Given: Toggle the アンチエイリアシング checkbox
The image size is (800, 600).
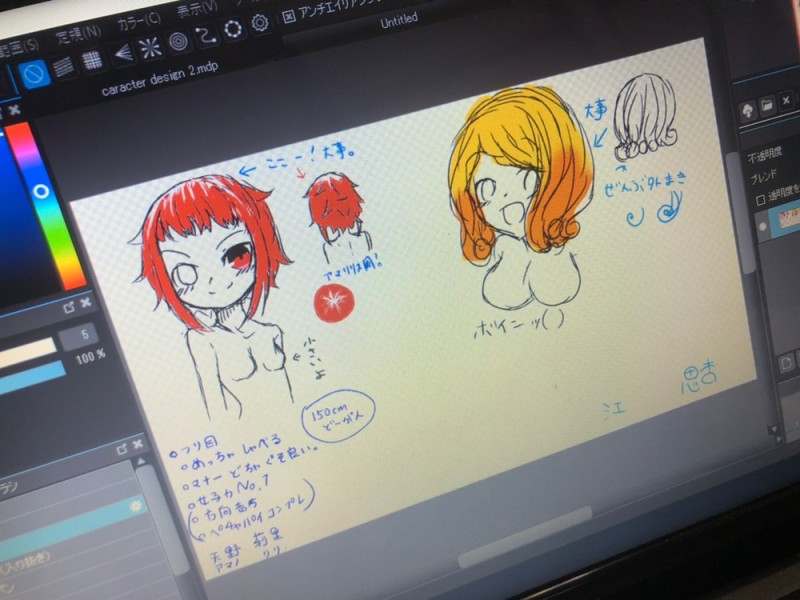Looking at the screenshot, I should pyautogui.click(x=289, y=17).
